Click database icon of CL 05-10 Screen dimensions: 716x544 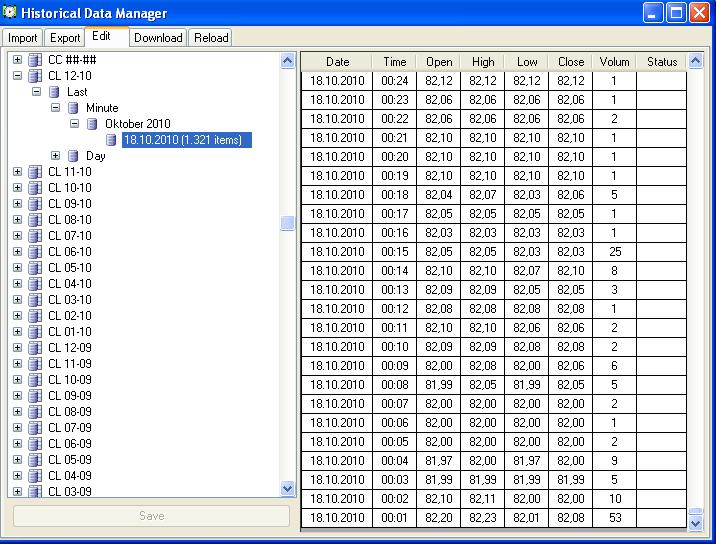tap(35, 268)
